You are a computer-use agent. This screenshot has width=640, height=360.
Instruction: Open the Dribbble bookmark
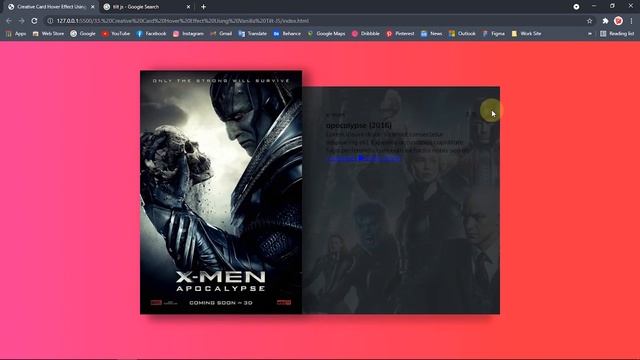point(366,33)
